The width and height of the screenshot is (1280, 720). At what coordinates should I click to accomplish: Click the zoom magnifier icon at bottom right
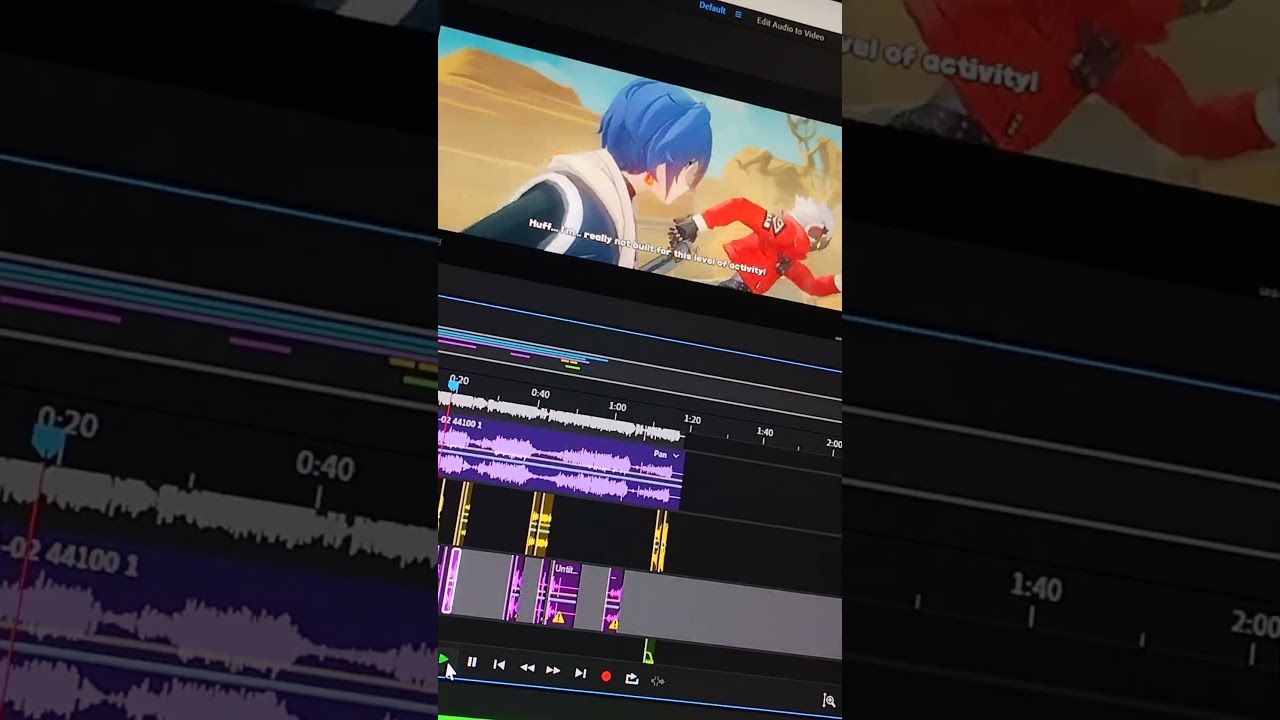coord(829,701)
